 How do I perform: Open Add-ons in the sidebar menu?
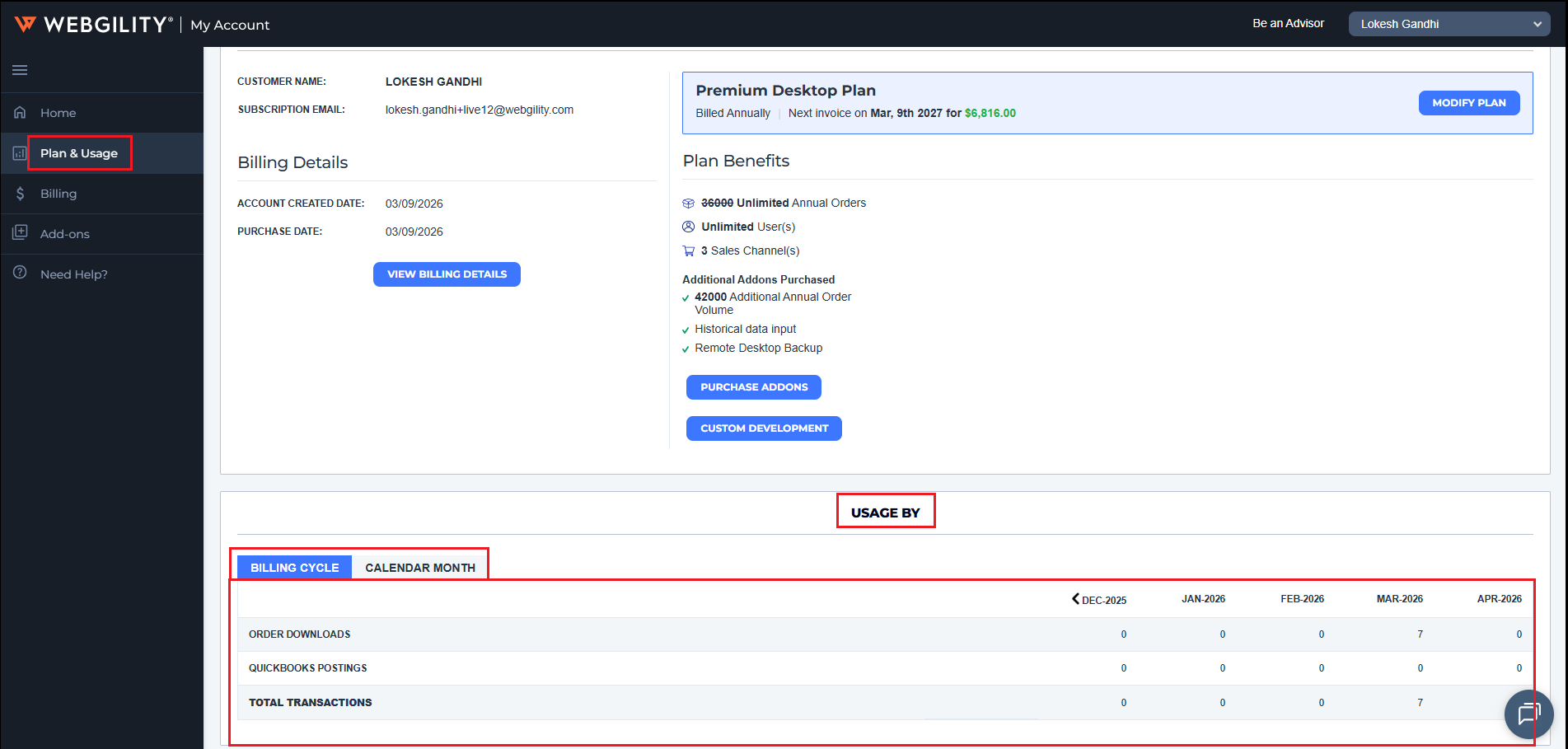pos(65,234)
